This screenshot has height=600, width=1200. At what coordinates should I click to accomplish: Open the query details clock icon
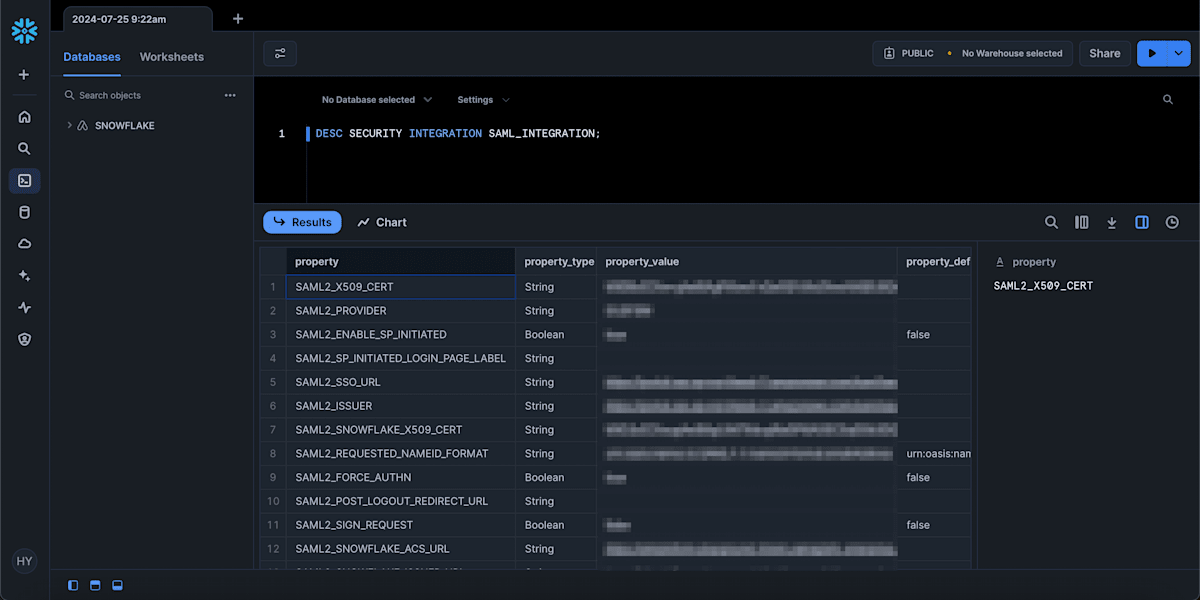[1172, 222]
